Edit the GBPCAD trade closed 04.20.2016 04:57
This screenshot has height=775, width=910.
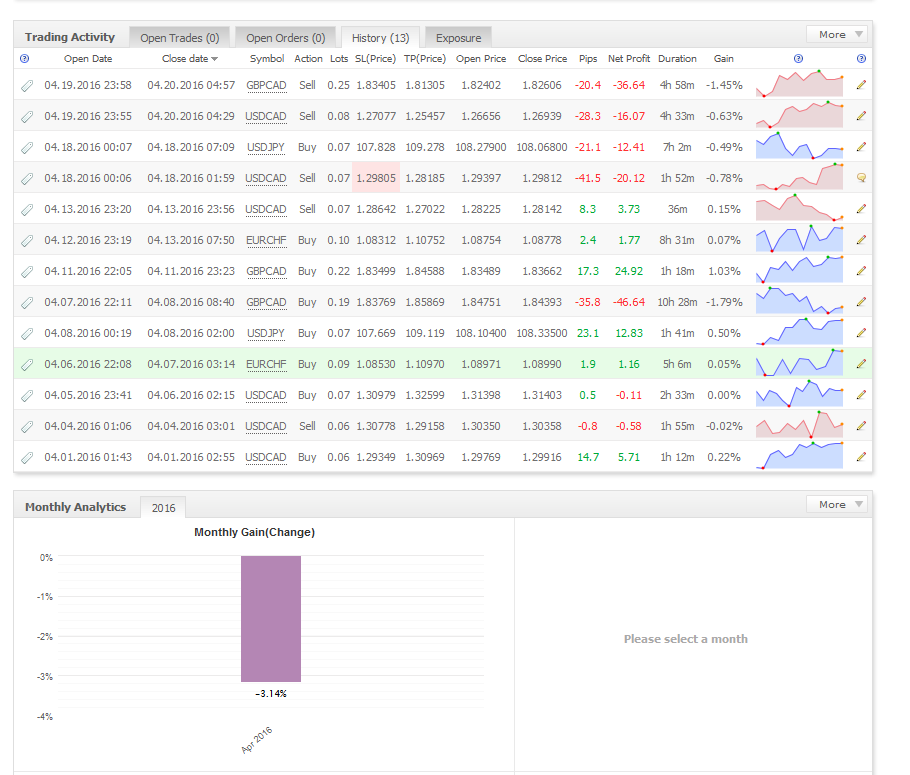point(861,85)
